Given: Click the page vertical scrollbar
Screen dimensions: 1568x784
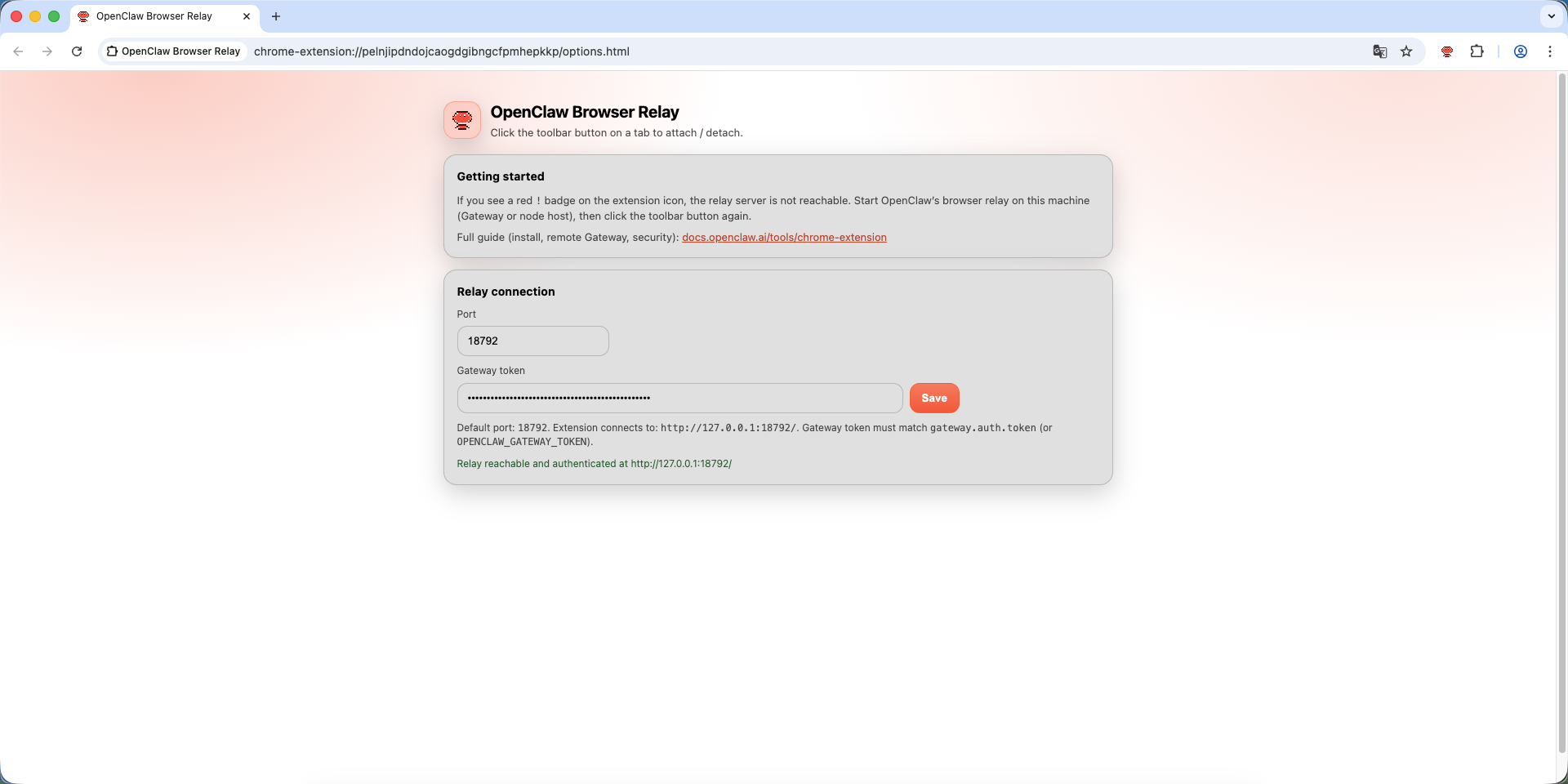Looking at the screenshot, I should click(x=1561, y=408).
